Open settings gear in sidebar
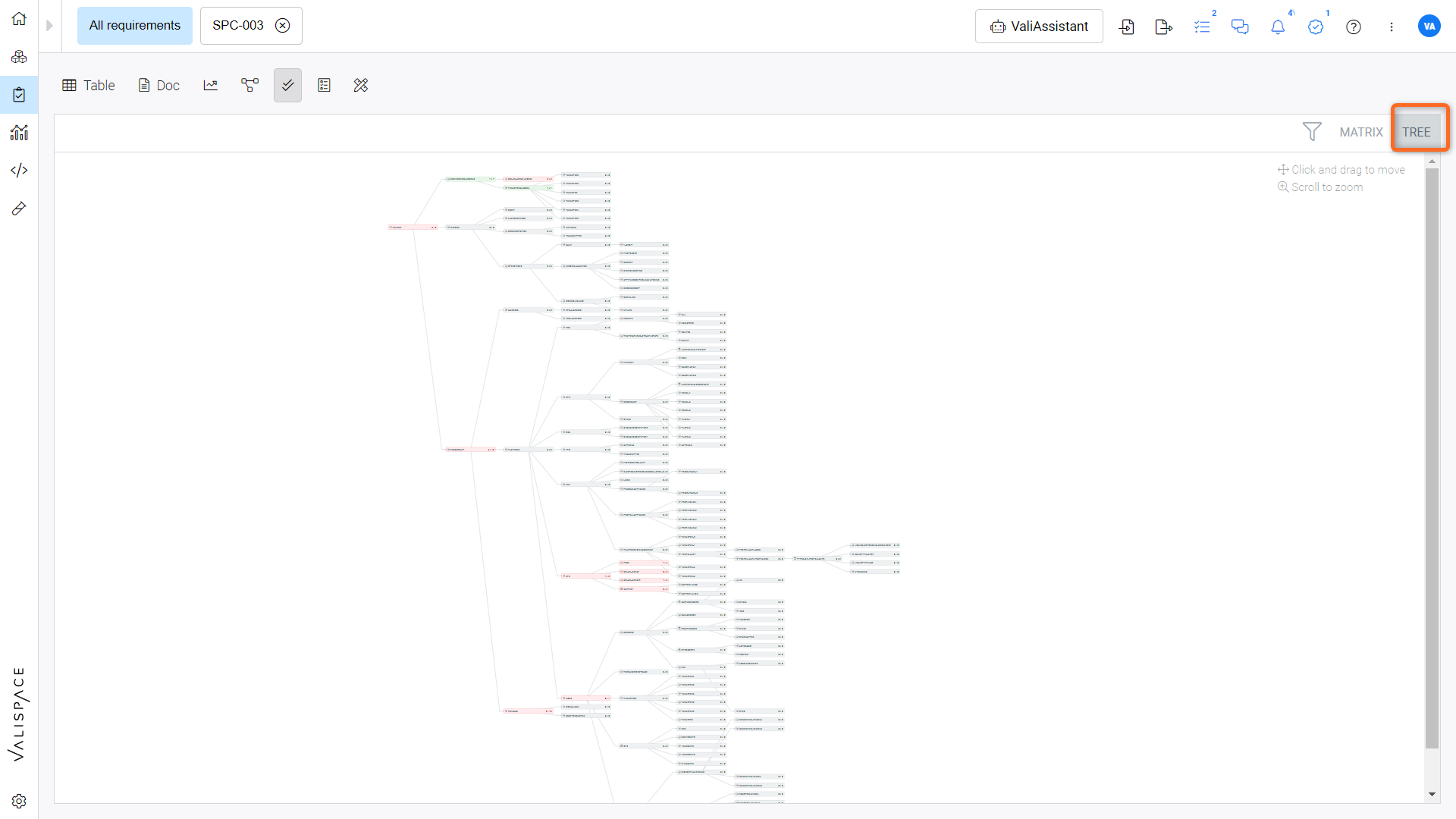Image resolution: width=1456 pixels, height=819 pixels. click(x=19, y=802)
